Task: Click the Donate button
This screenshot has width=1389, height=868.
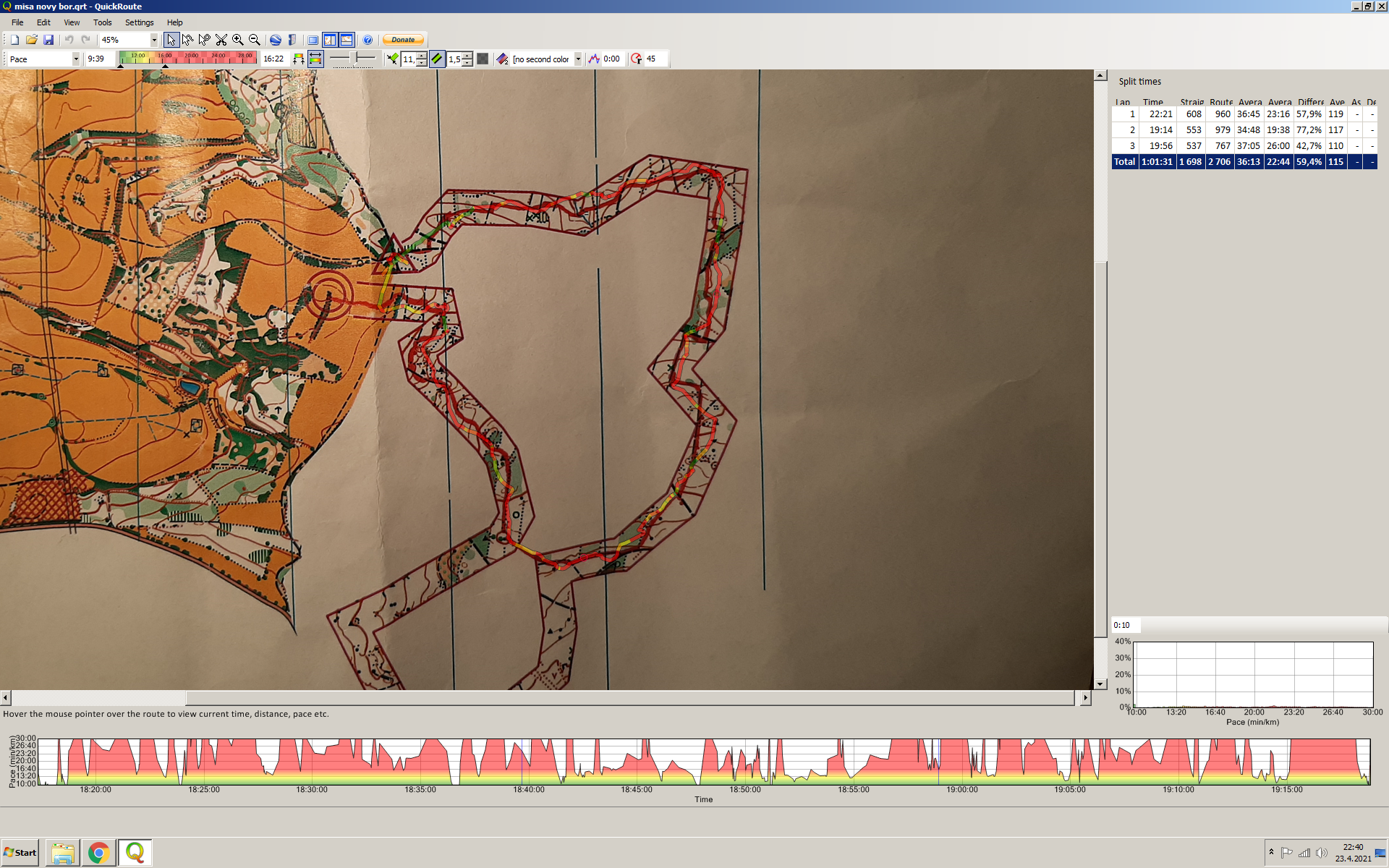Action: pyautogui.click(x=404, y=40)
